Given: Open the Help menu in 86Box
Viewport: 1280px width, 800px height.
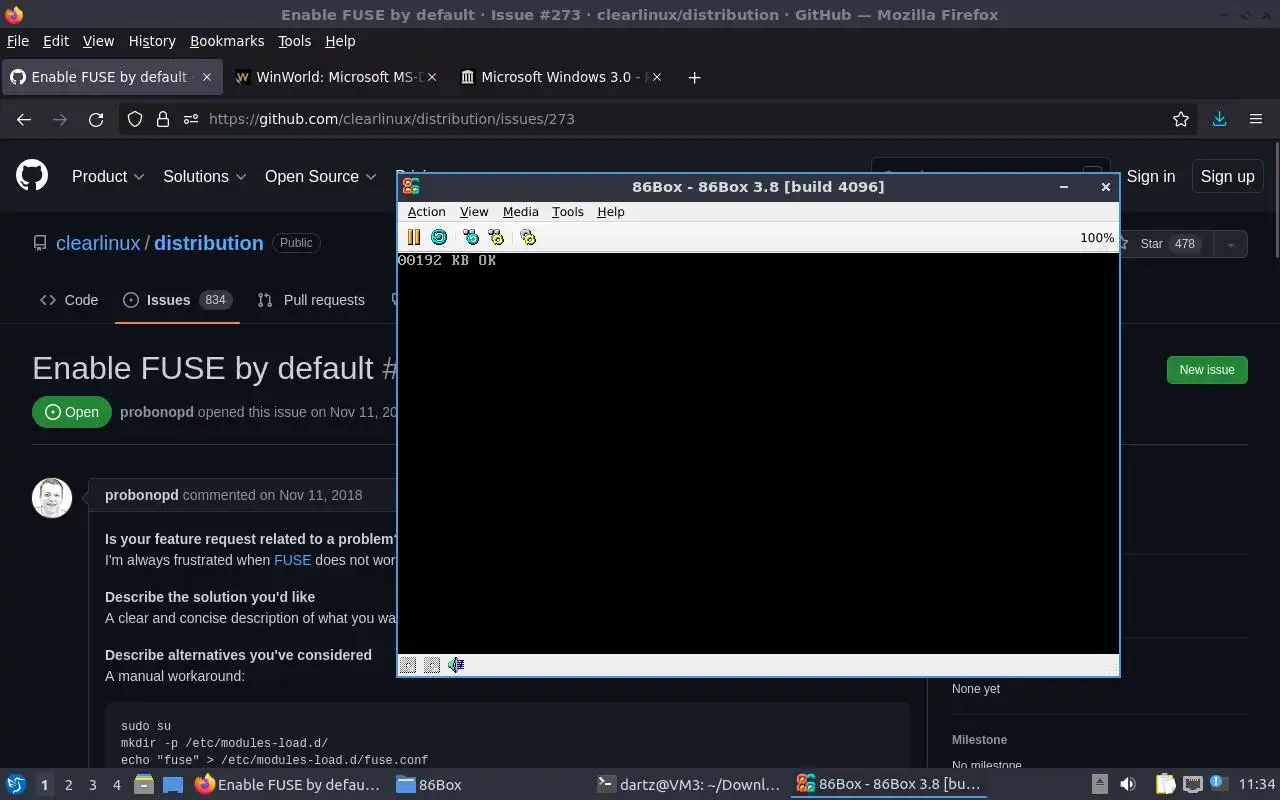Looking at the screenshot, I should 610,212.
